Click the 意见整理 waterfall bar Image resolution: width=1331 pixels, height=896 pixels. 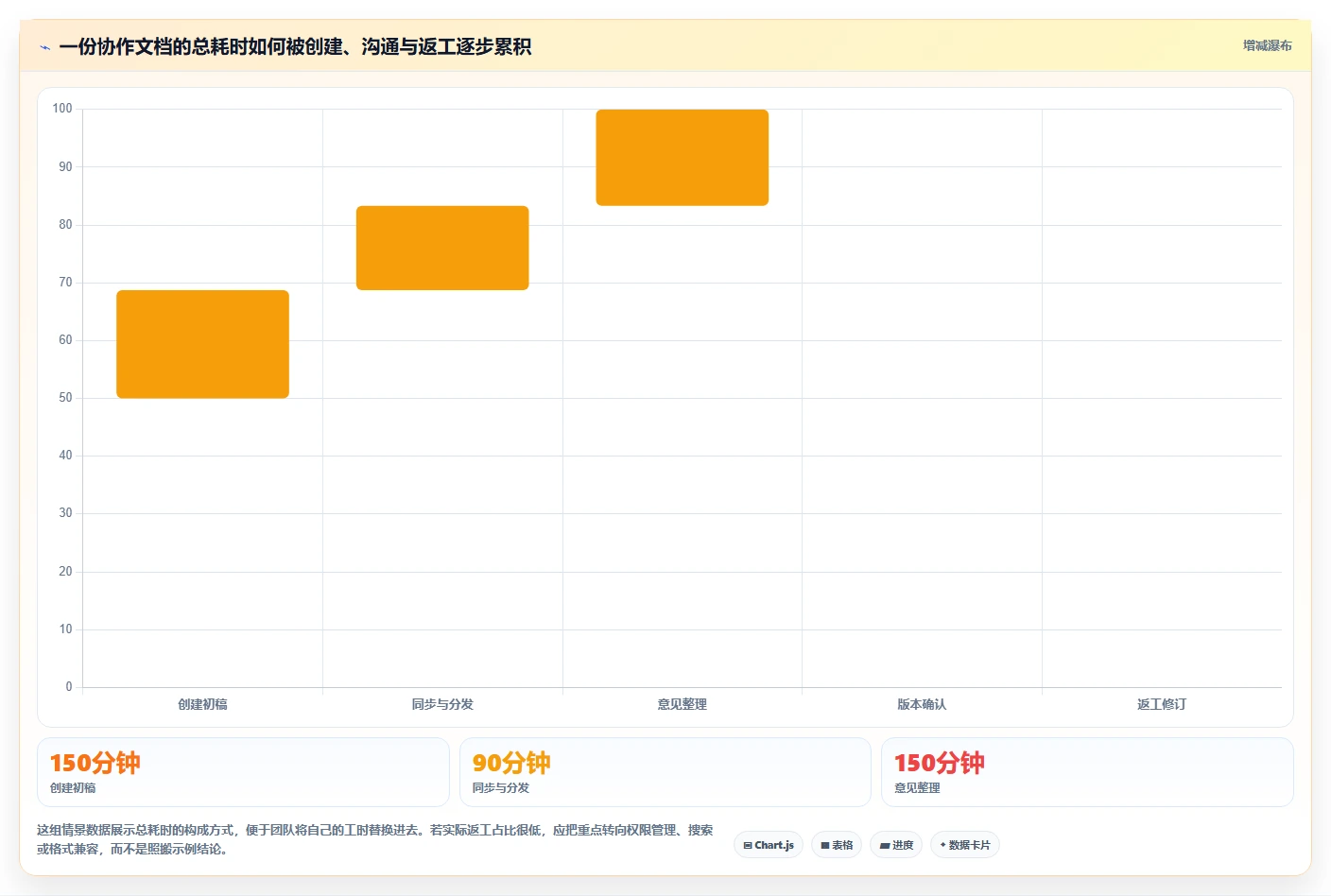[x=683, y=158]
